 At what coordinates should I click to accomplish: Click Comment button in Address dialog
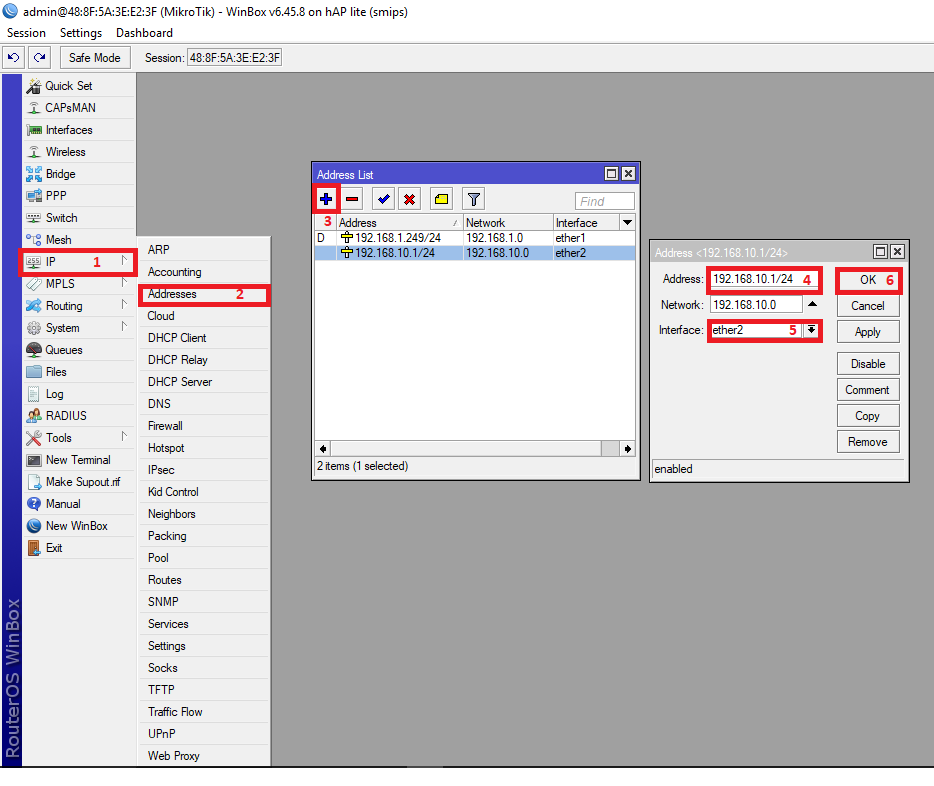pos(868,390)
